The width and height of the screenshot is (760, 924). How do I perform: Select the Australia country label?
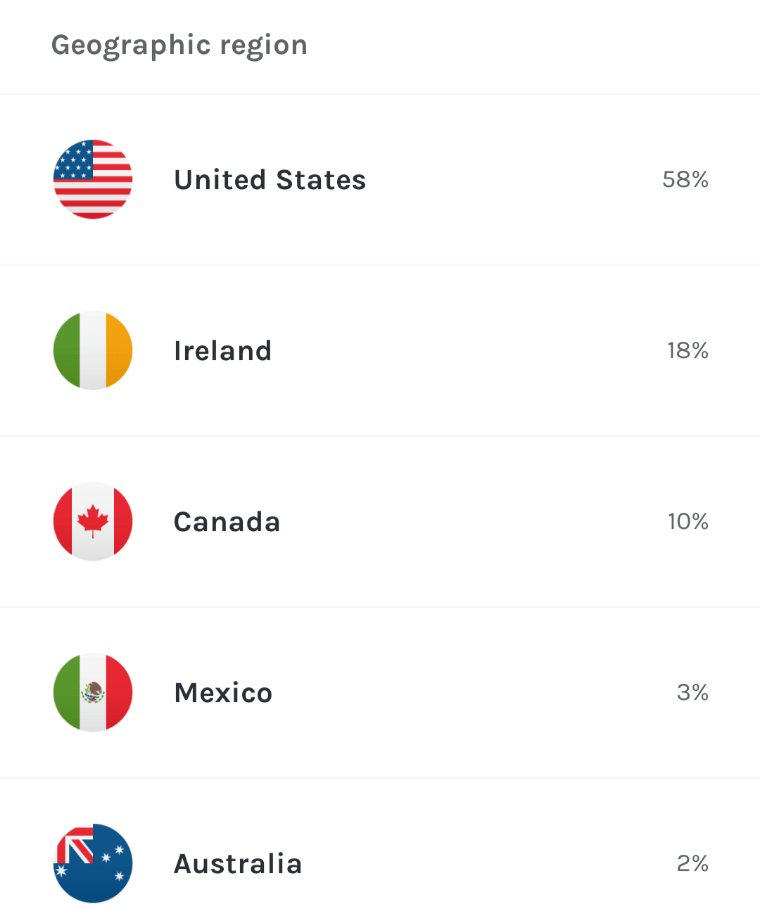(x=237, y=863)
